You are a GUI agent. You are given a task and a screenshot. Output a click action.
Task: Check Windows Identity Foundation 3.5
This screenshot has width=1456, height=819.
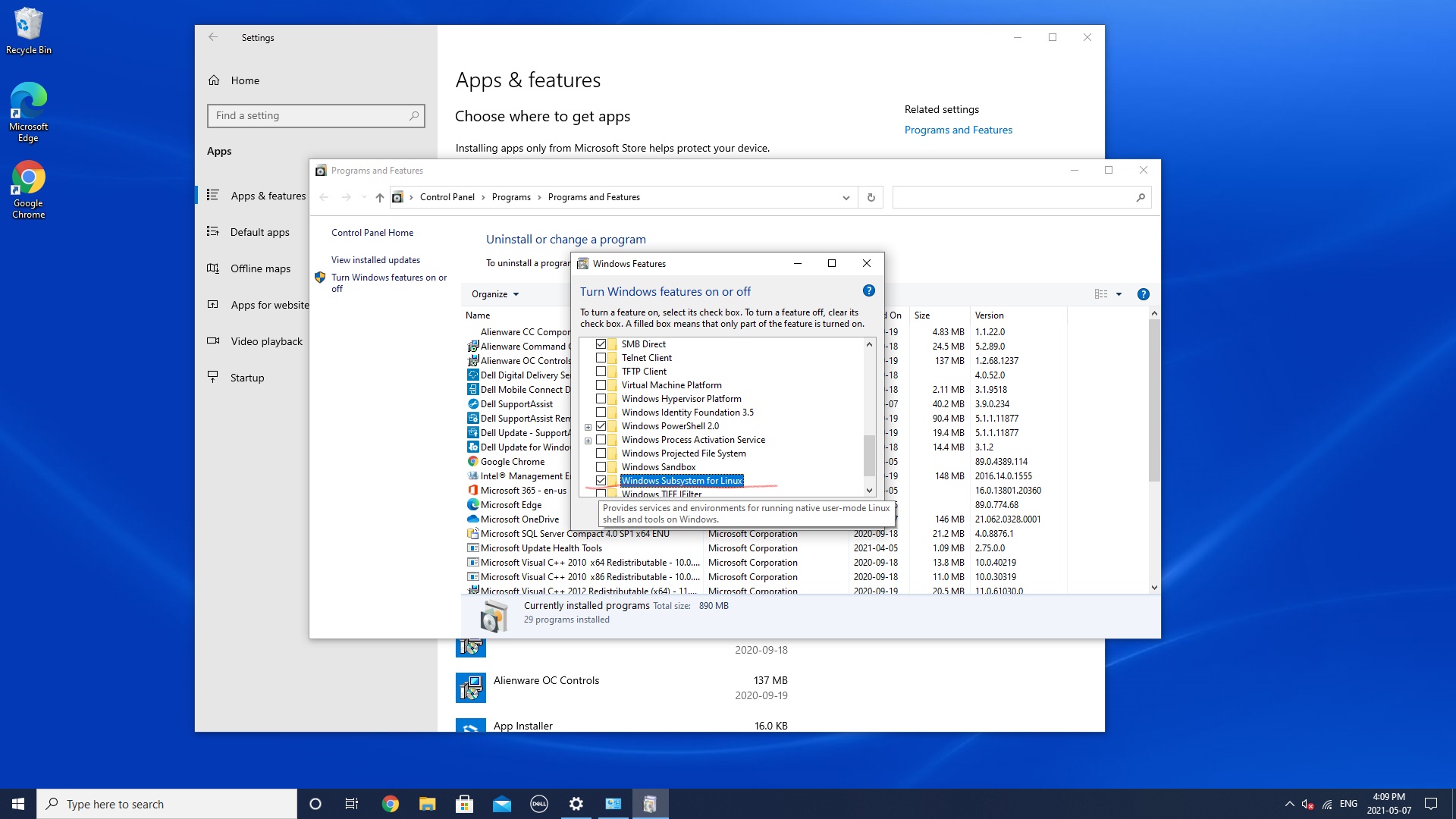click(x=601, y=413)
